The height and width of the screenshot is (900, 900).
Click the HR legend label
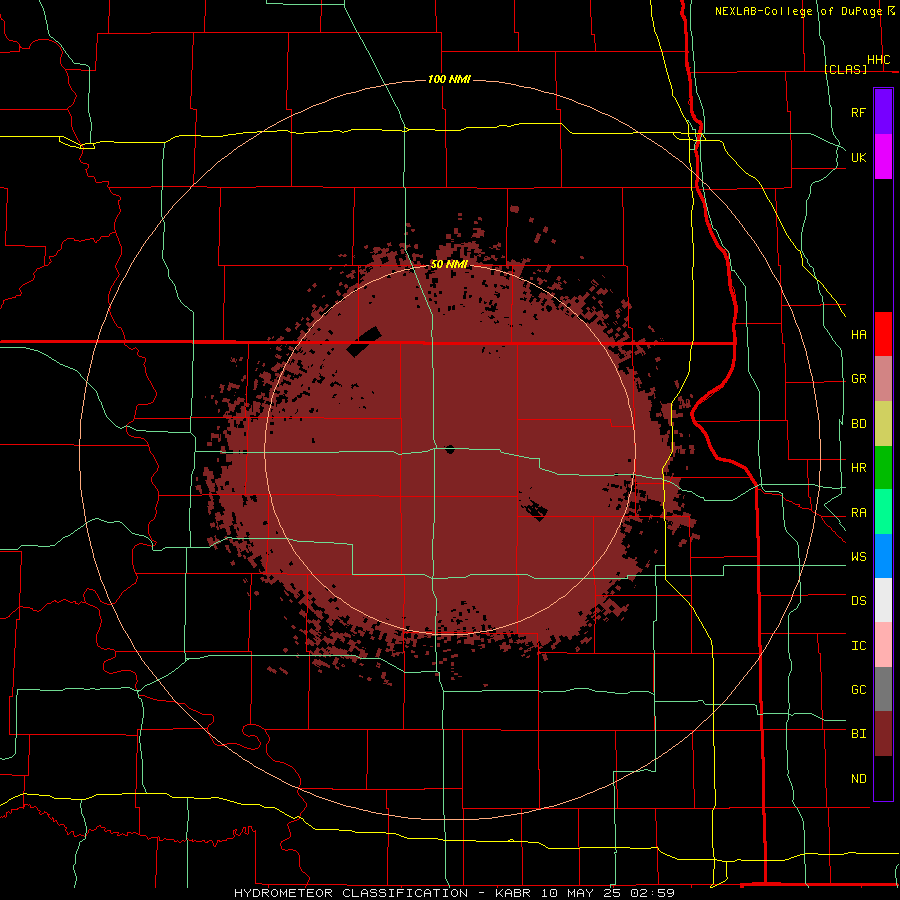tap(859, 468)
